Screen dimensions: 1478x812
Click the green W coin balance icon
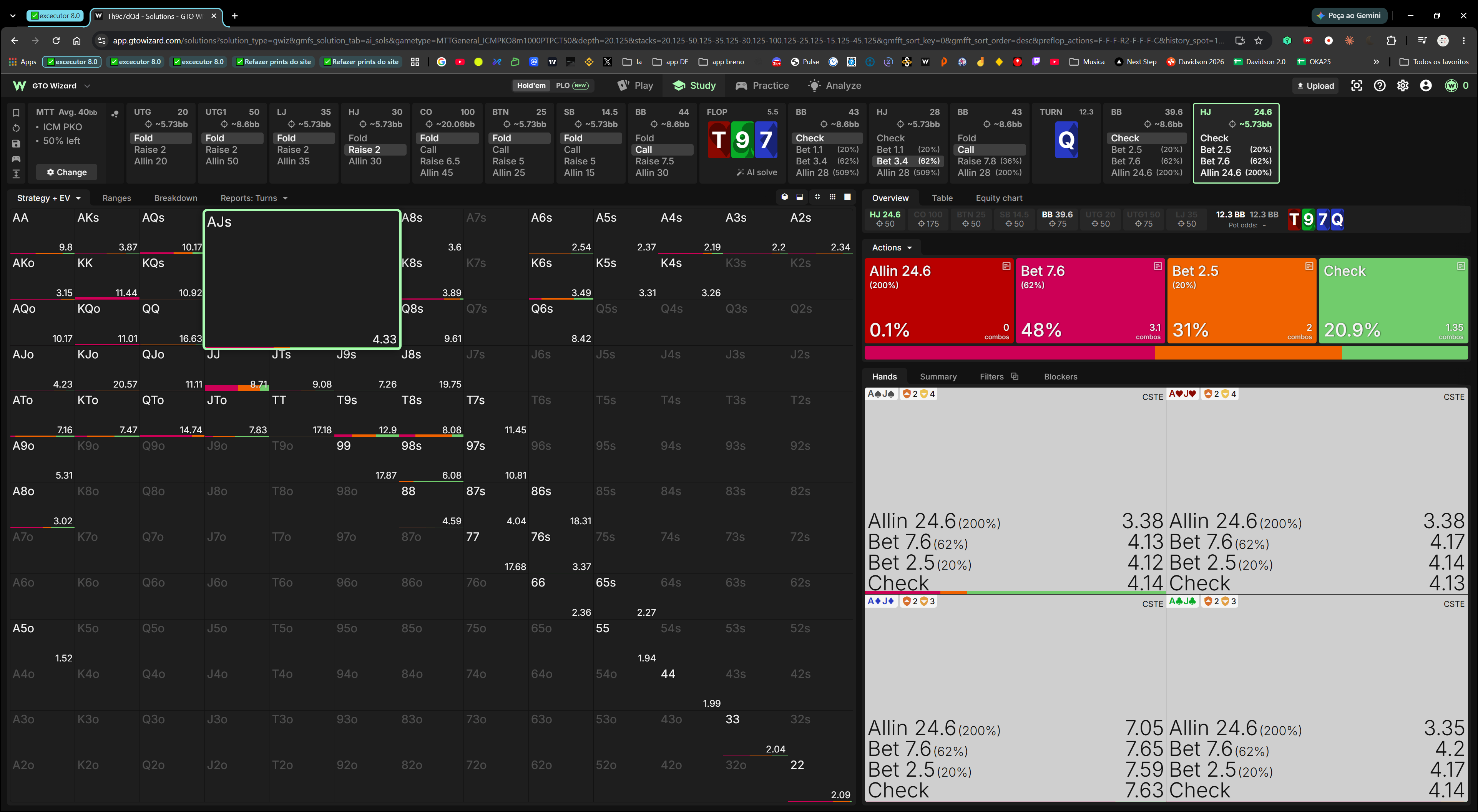tap(1451, 85)
